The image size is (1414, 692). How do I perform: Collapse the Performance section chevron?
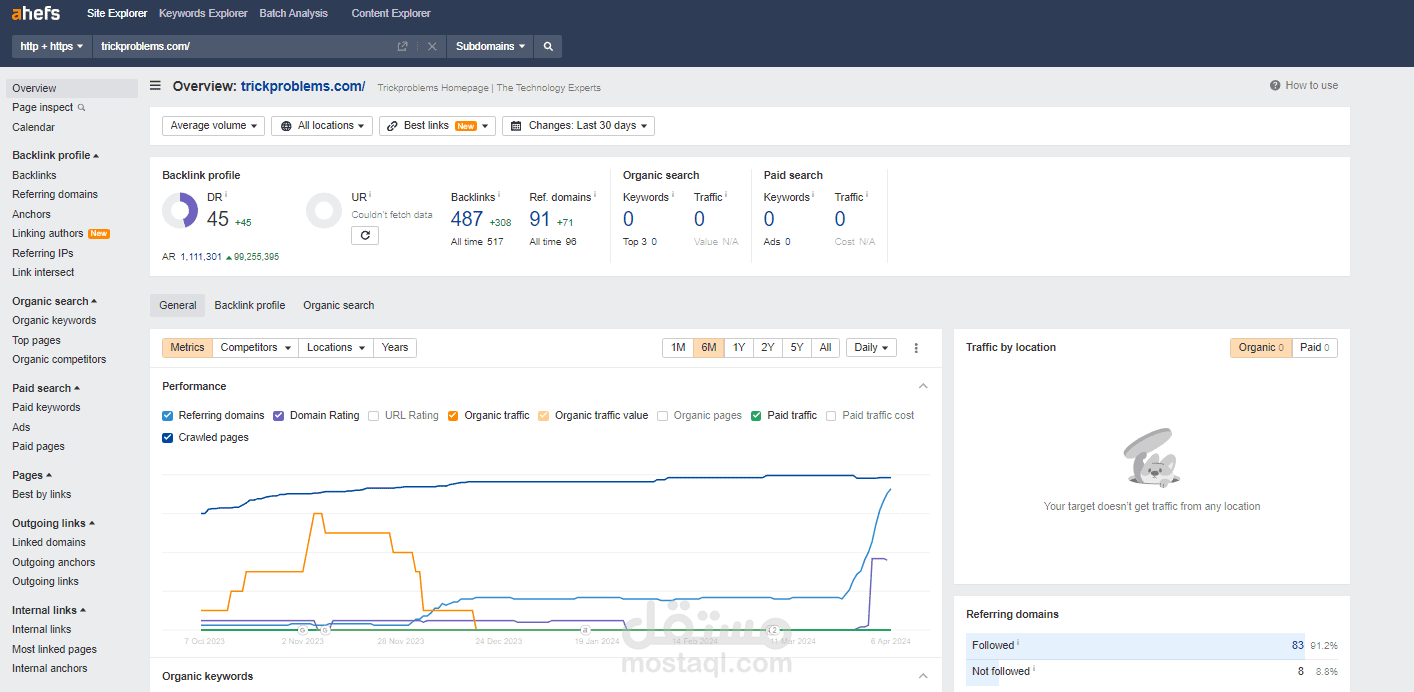(x=923, y=386)
